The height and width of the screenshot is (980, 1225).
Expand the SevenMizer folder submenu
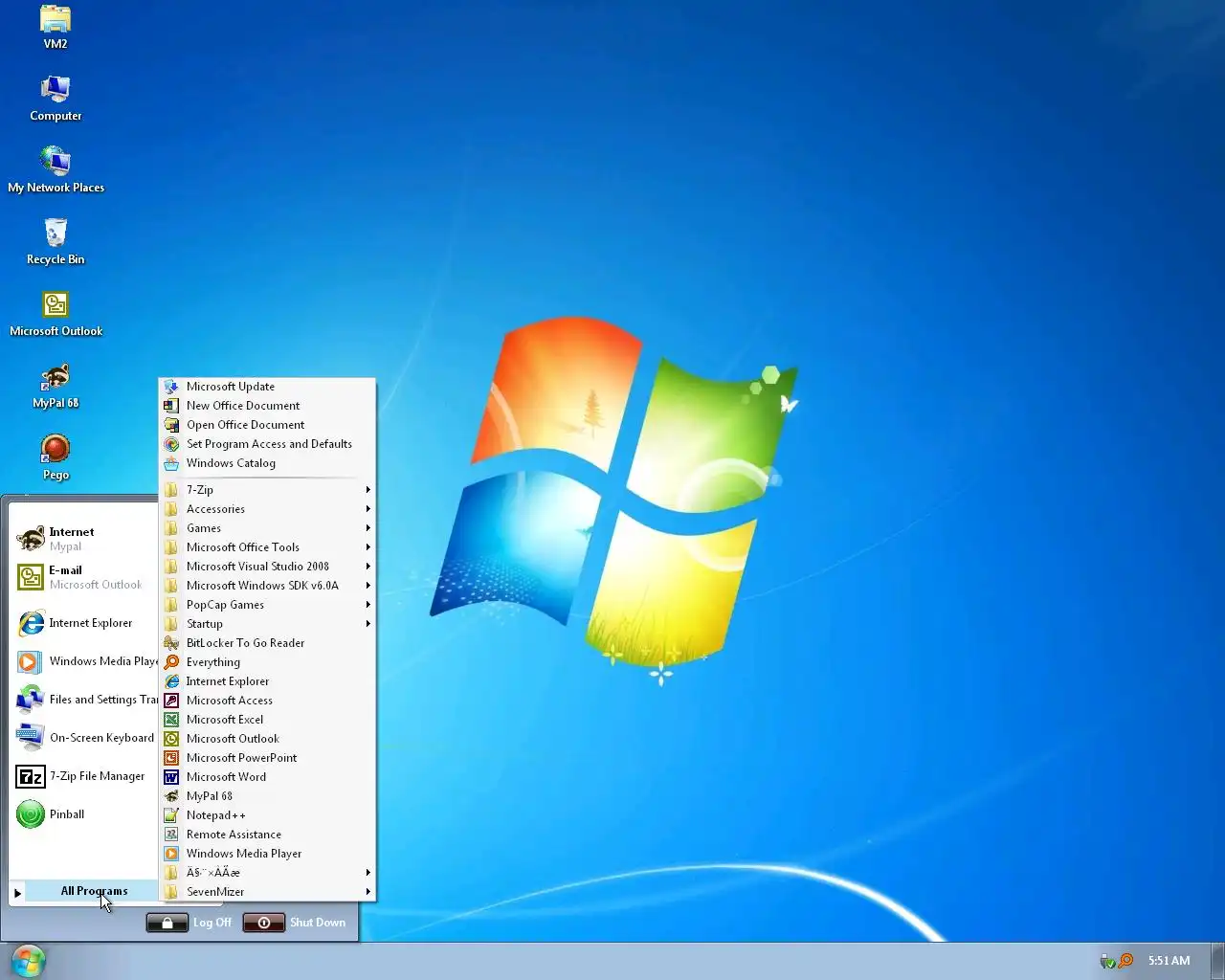[267, 892]
